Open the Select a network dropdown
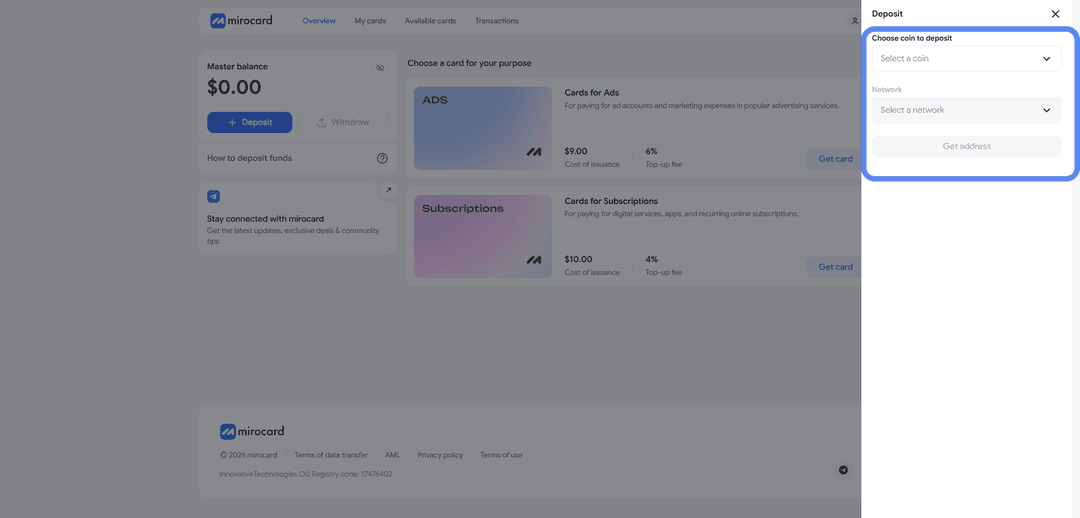 coord(966,110)
